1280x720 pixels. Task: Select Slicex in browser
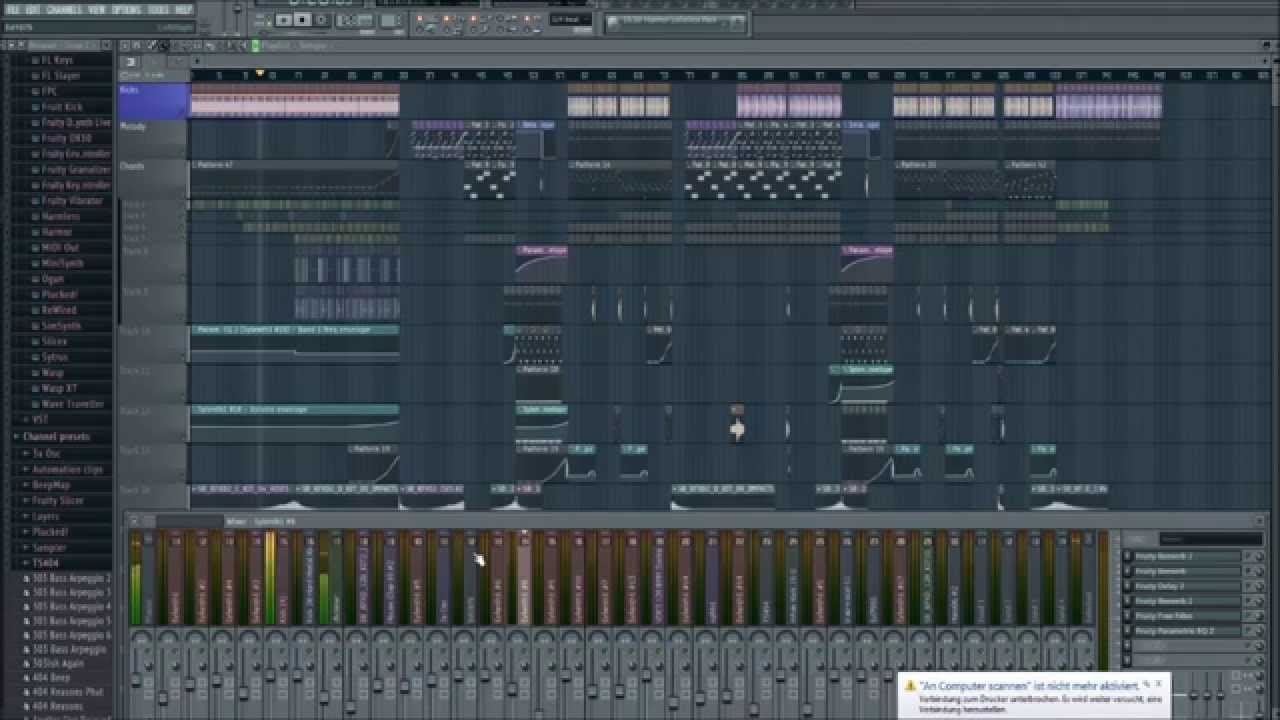(x=54, y=342)
